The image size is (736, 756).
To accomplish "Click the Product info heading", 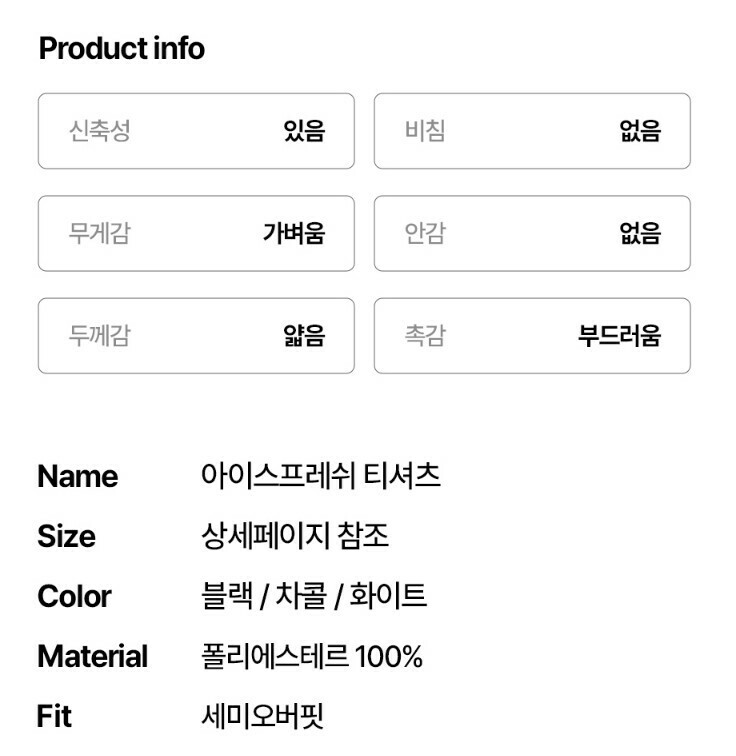I will pyautogui.click(x=121, y=48).
